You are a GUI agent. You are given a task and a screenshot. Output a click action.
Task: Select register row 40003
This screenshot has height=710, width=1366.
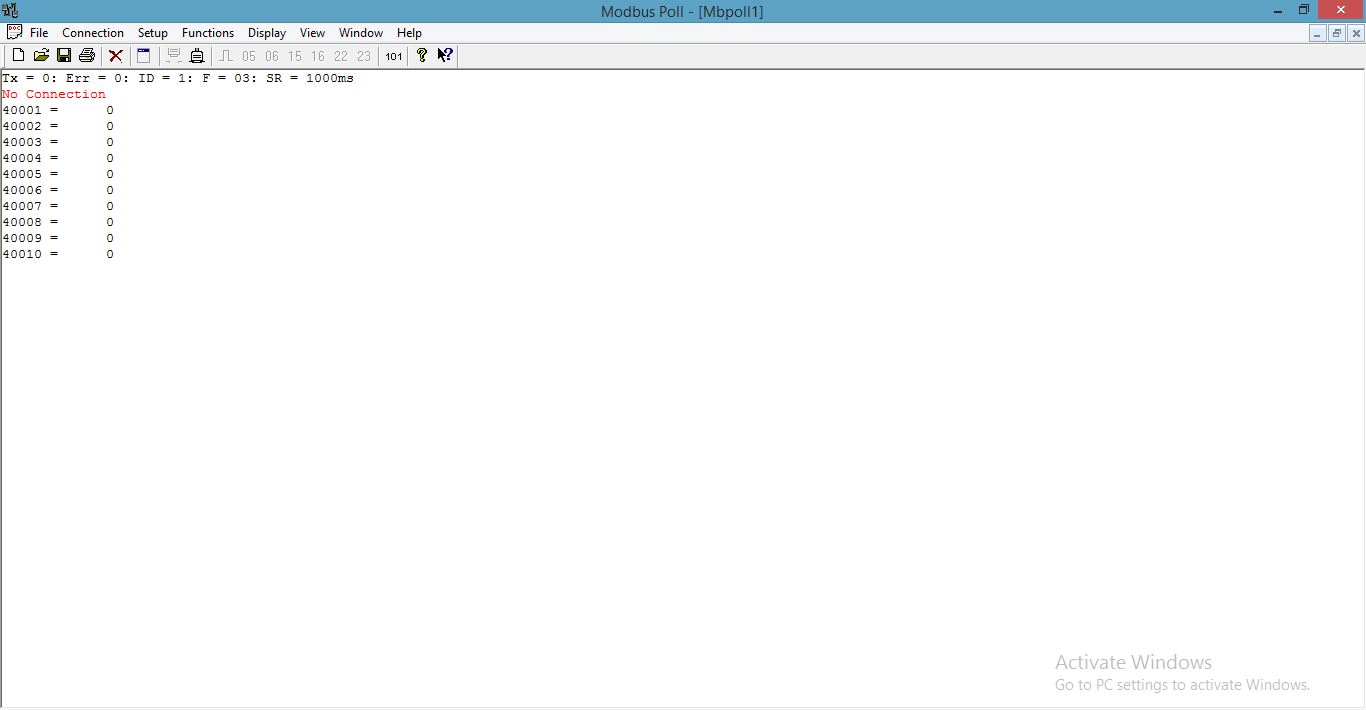pos(58,142)
